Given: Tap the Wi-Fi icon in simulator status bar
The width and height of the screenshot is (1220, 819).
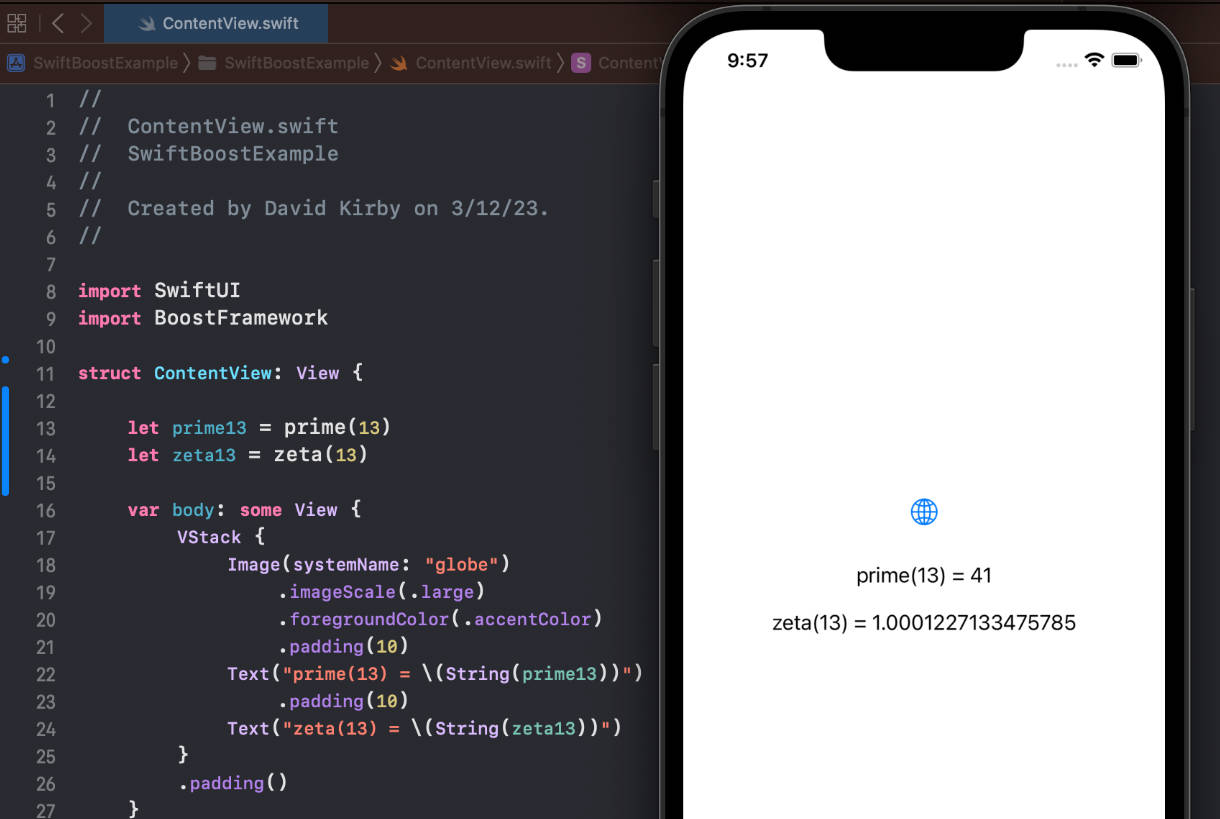Looking at the screenshot, I should [x=1094, y=60].
